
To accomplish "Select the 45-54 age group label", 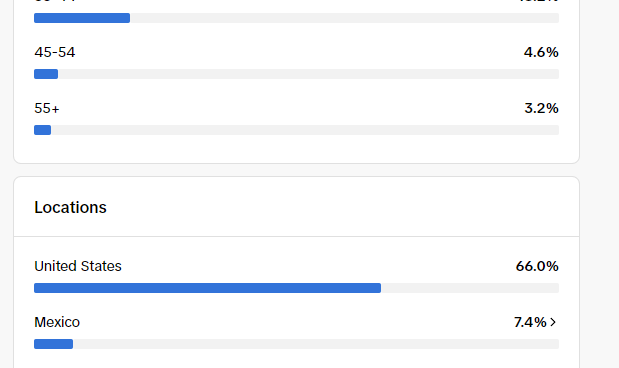I will 54,52.
